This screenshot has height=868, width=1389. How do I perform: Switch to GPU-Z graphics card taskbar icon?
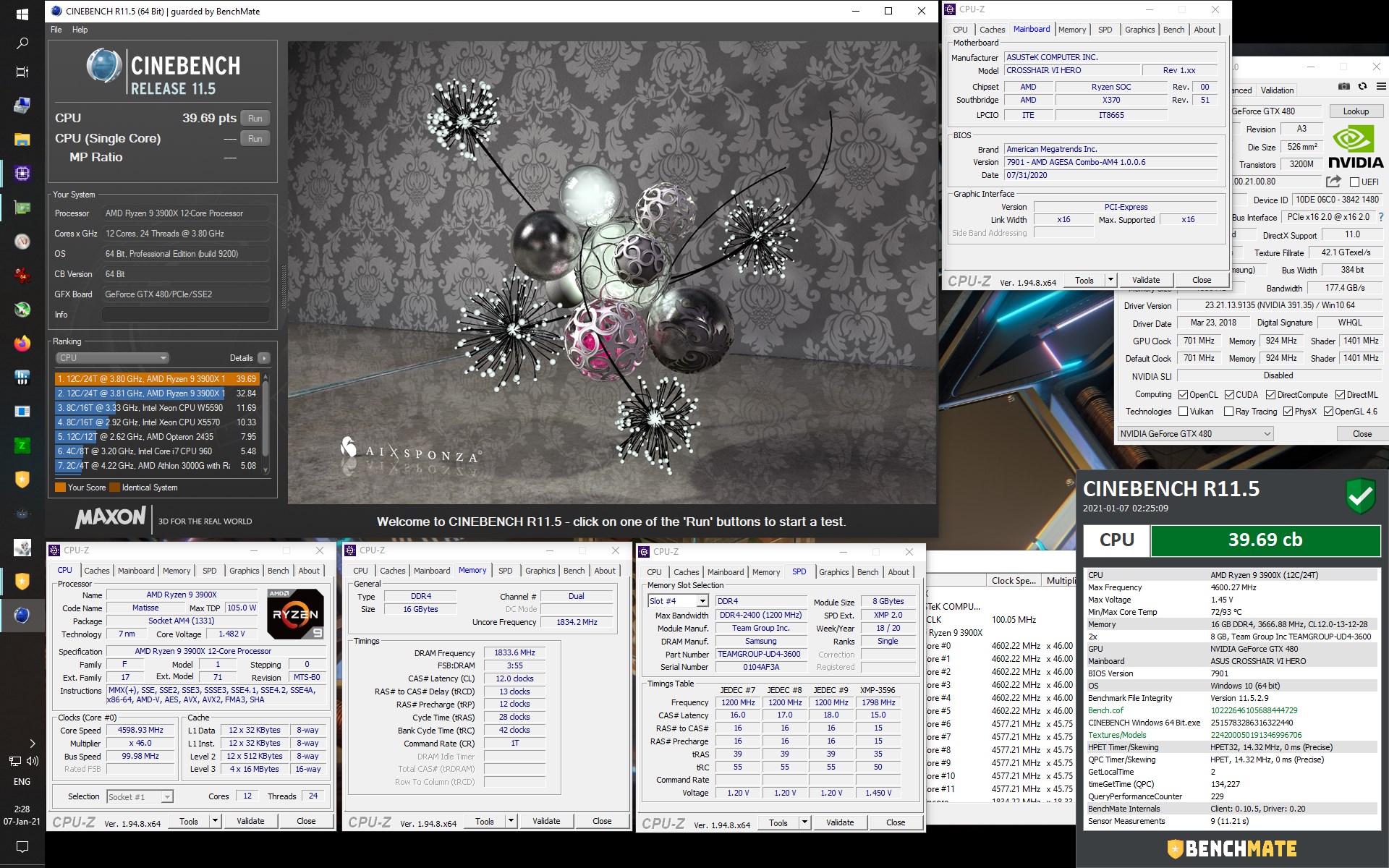(x=22, y=208)
